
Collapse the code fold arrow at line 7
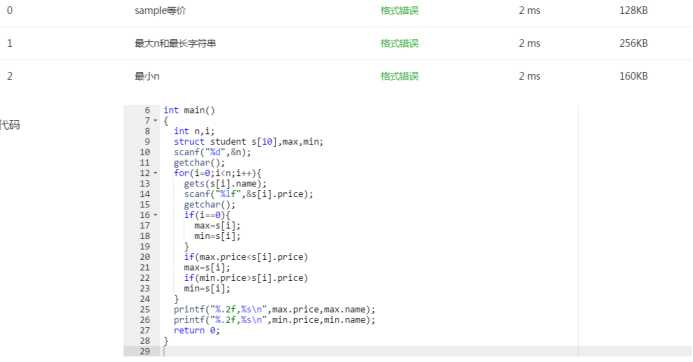coord(156,121)
